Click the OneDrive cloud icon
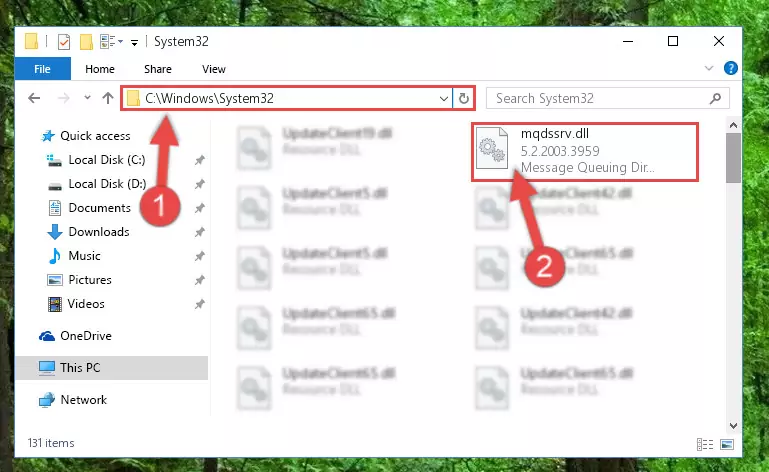Viewport: 769px width, 472px height. point(47,336)
